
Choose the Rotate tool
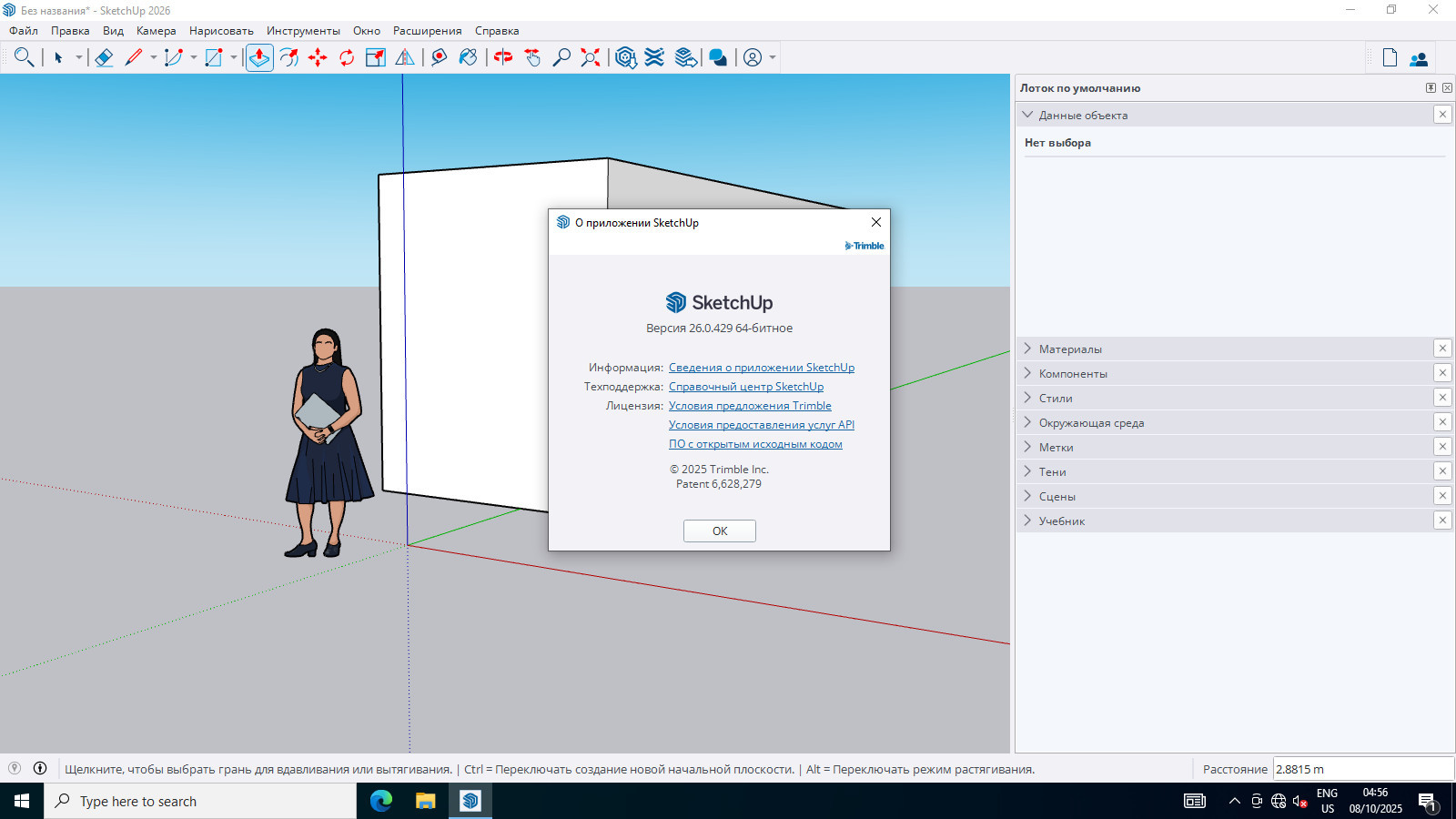[x=347, y=57]
